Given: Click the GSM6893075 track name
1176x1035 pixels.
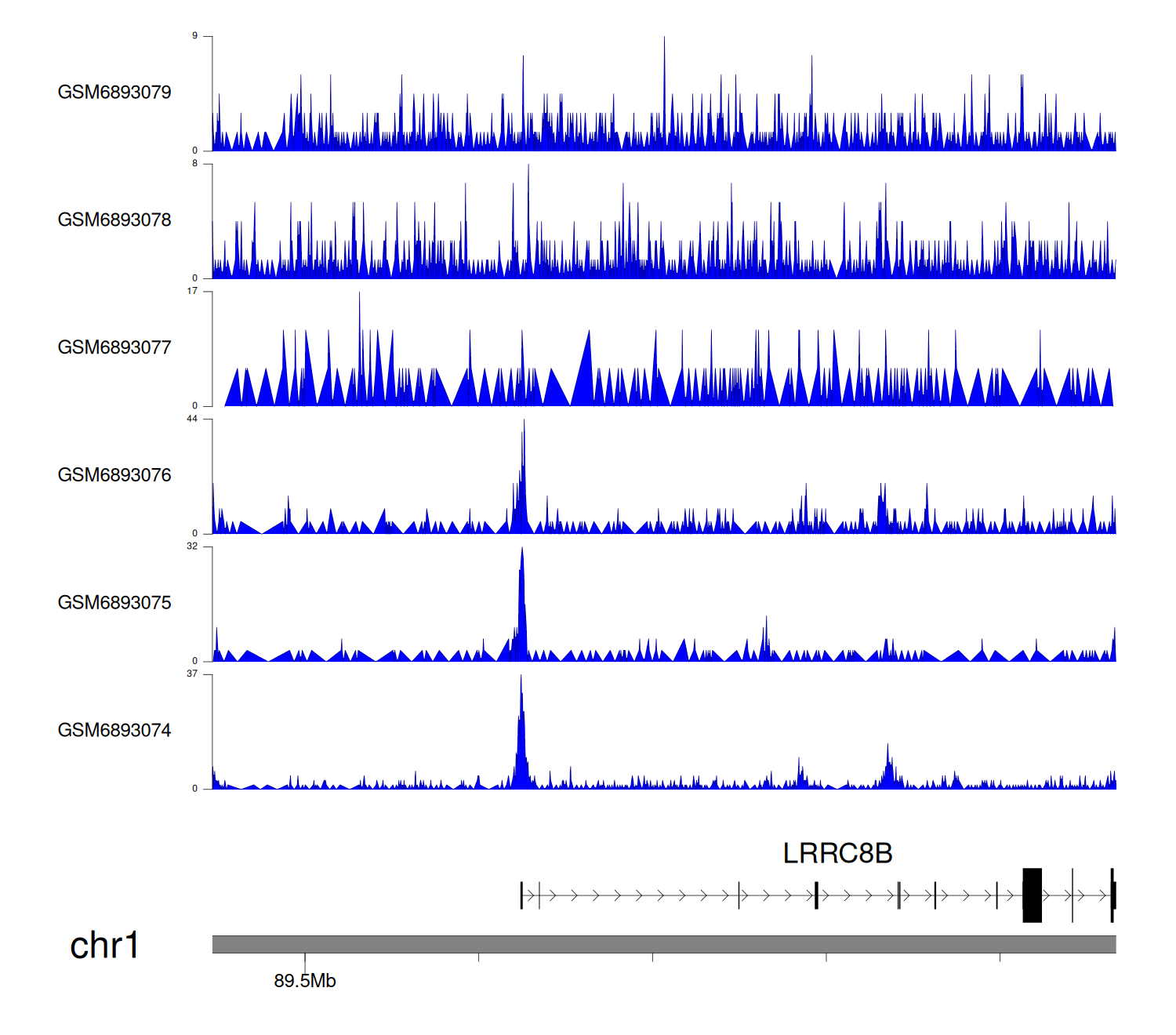Looking at the screenshot, I should point(114,603).
